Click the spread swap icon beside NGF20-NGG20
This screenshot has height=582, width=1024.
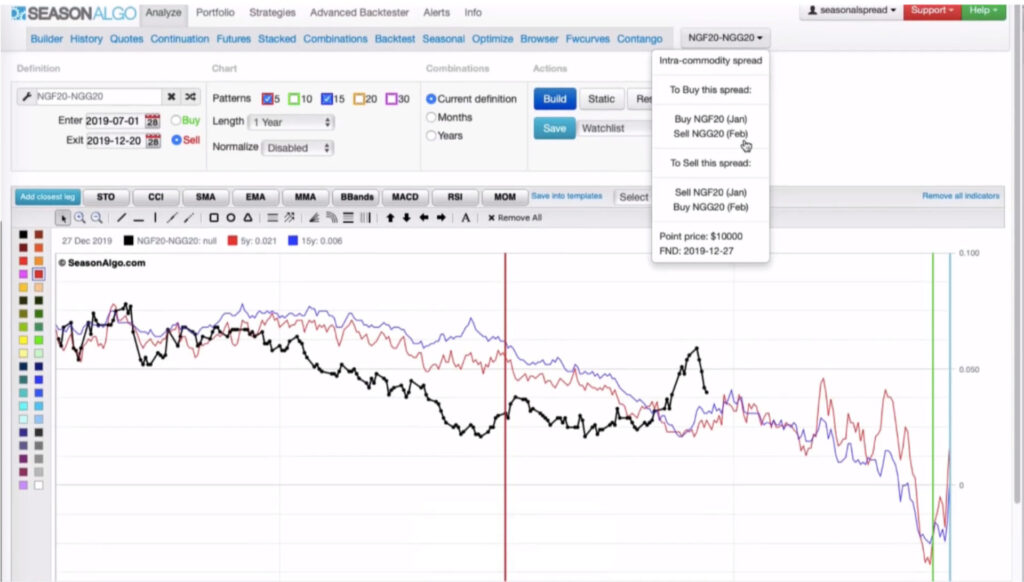pyautogui.click(x=191, y=97)
